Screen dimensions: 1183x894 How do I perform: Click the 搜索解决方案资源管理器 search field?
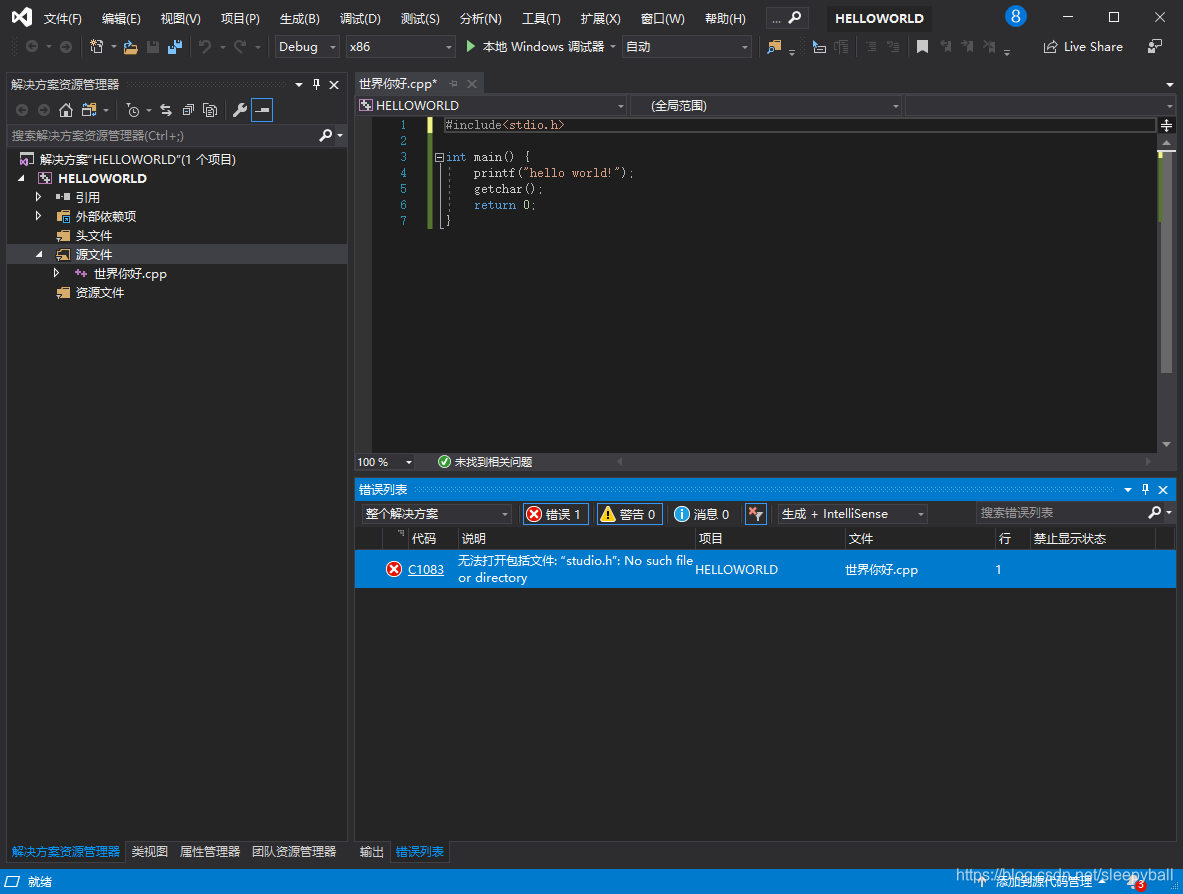coord(162,136)
